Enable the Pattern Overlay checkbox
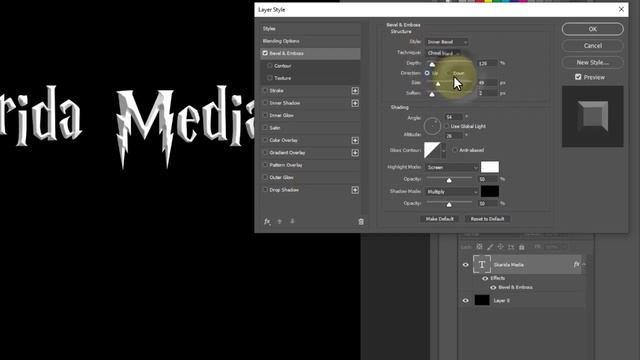Image resolution: width=640 pixels, height=360 pixels. [265, 165]
